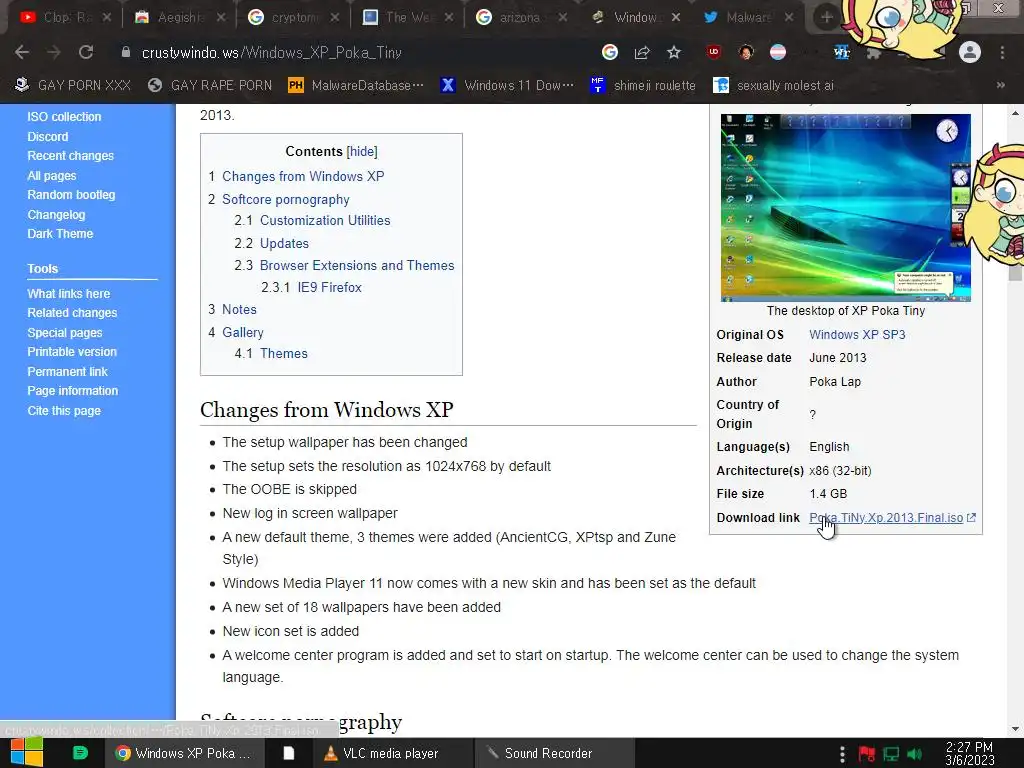Open the network tray icon

click(x=891, y=755)
